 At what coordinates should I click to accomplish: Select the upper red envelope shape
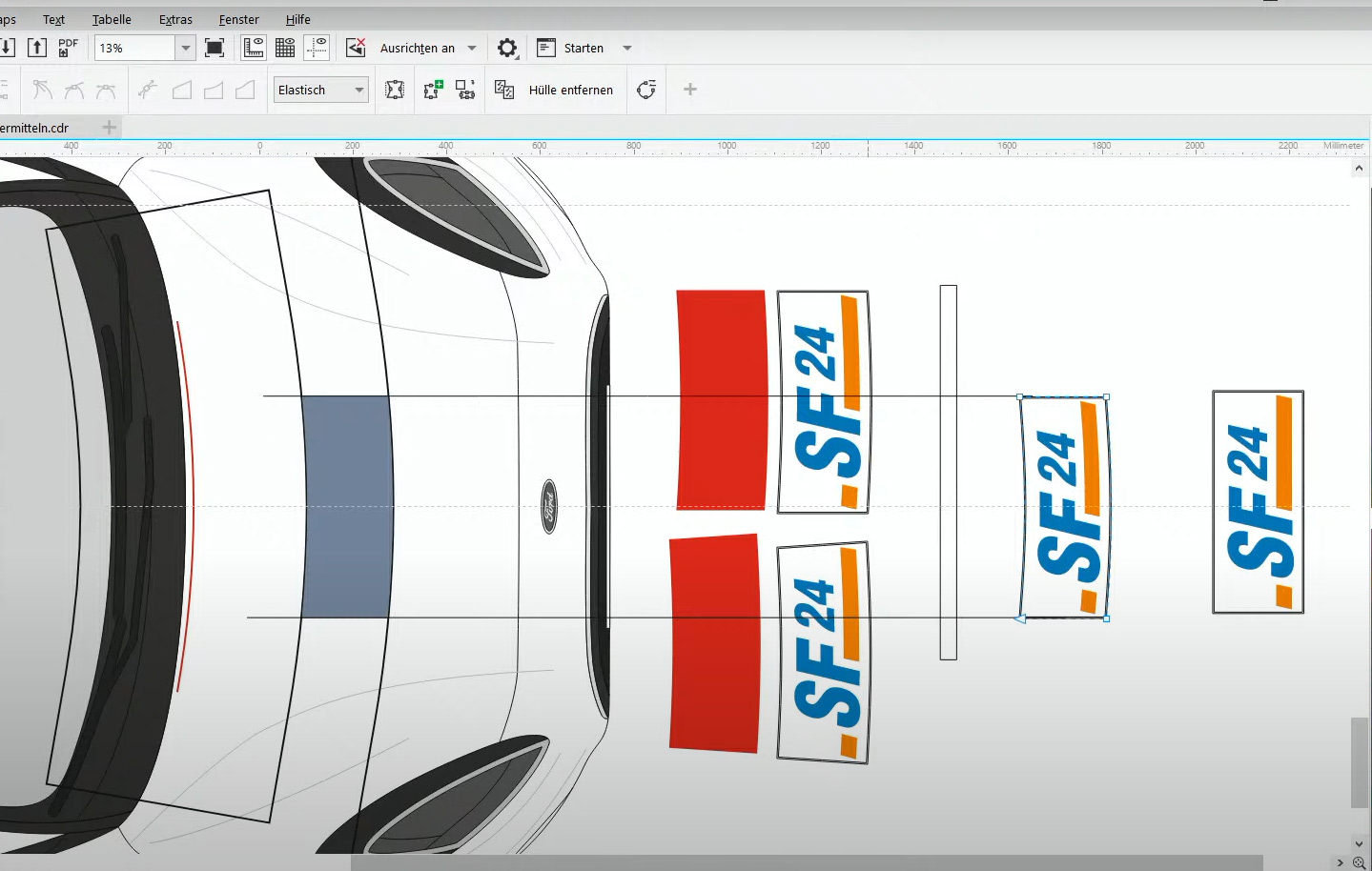[721, 400]
